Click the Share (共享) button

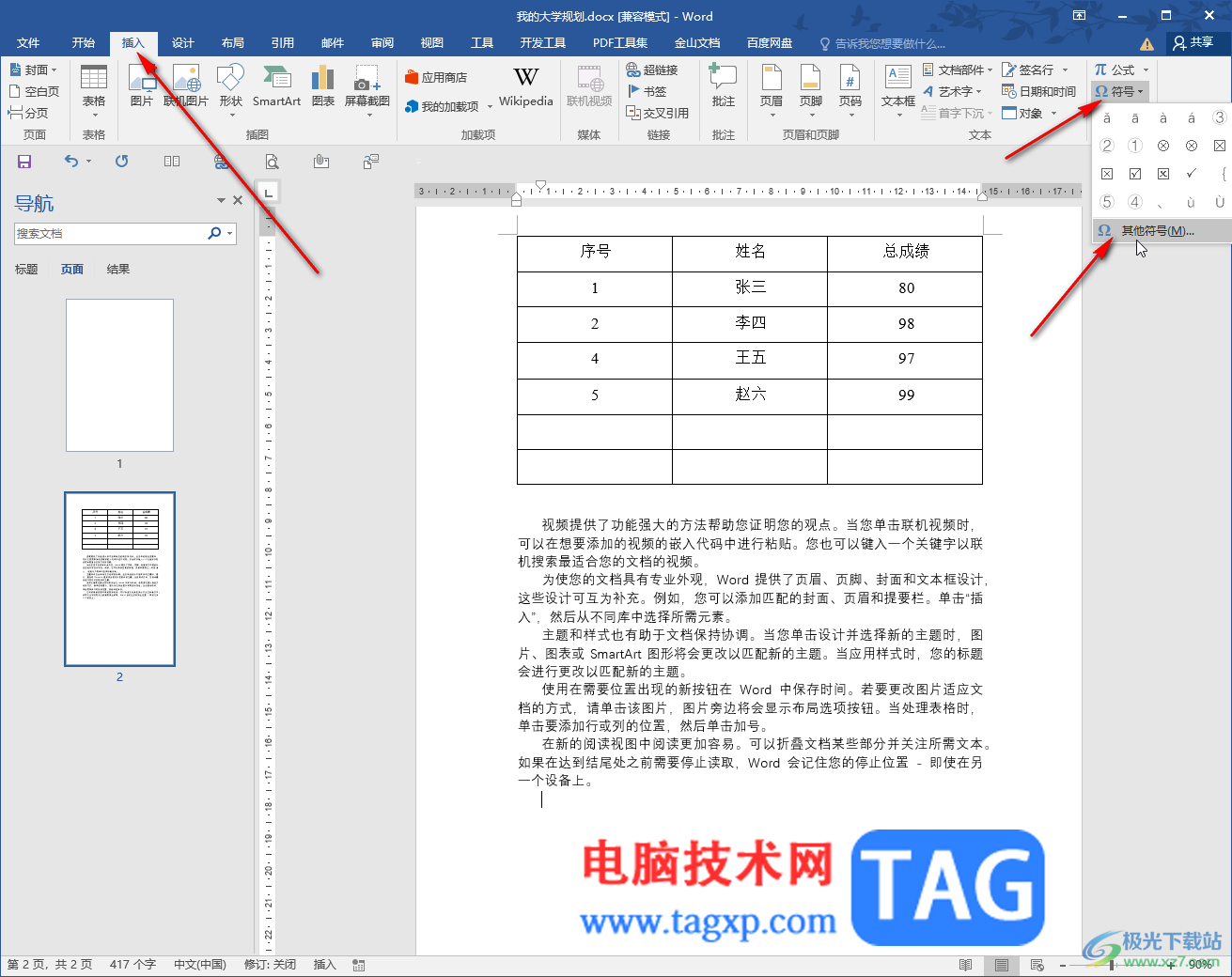click(1193, 43)
